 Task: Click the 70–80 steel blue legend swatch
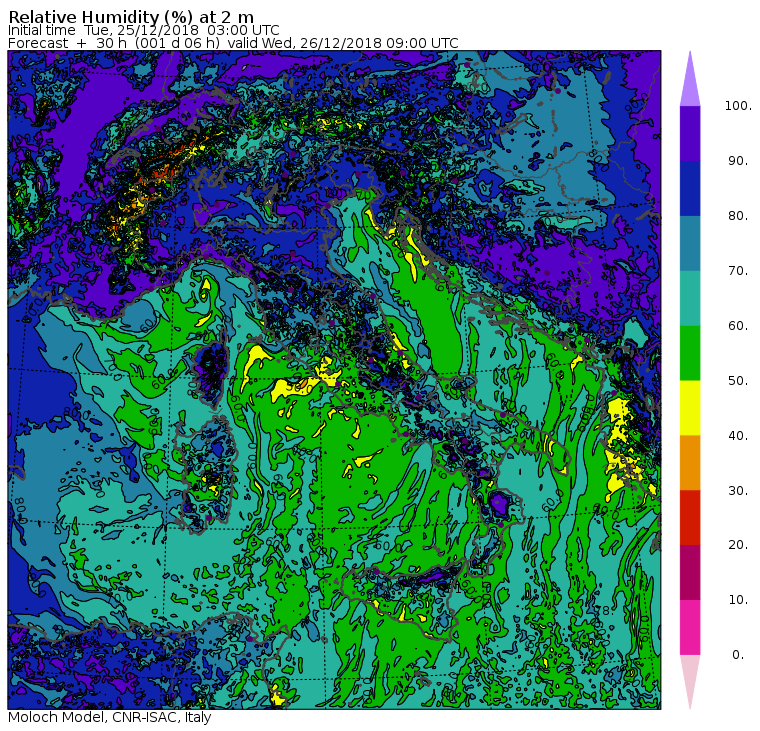click(690, 243)
